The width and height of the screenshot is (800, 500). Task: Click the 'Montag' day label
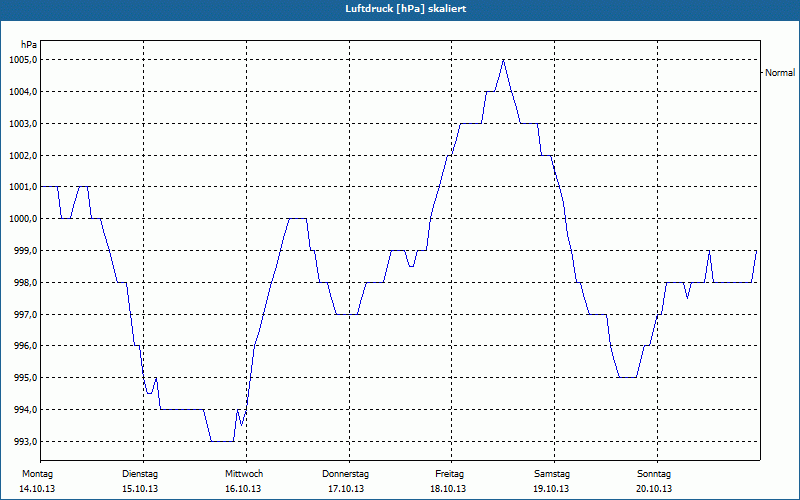[x=37, y=474]
